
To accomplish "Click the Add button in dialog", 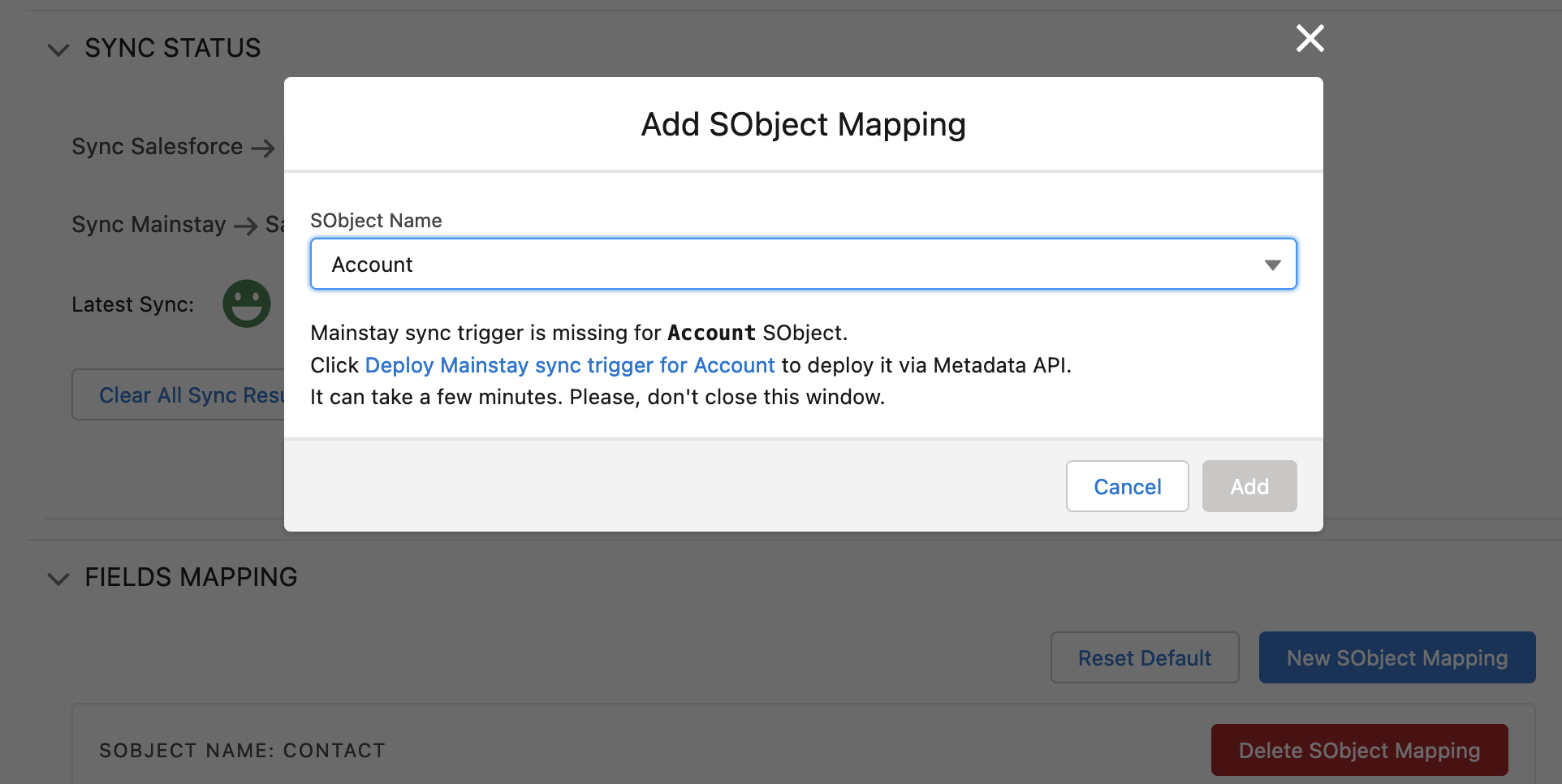I will [x=1249, y=486].
